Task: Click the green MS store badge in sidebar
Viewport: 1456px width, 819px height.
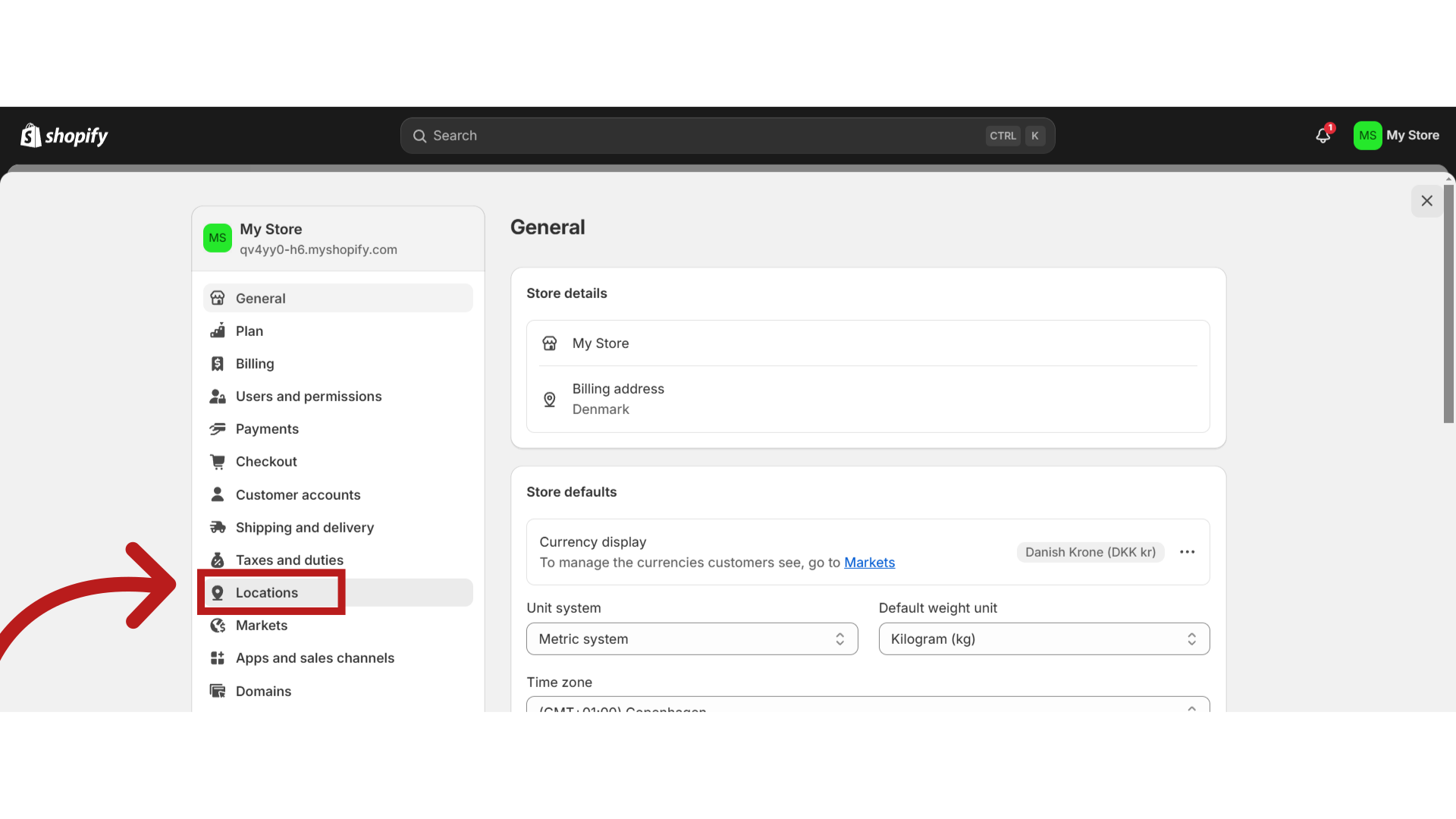Action: 218,238
